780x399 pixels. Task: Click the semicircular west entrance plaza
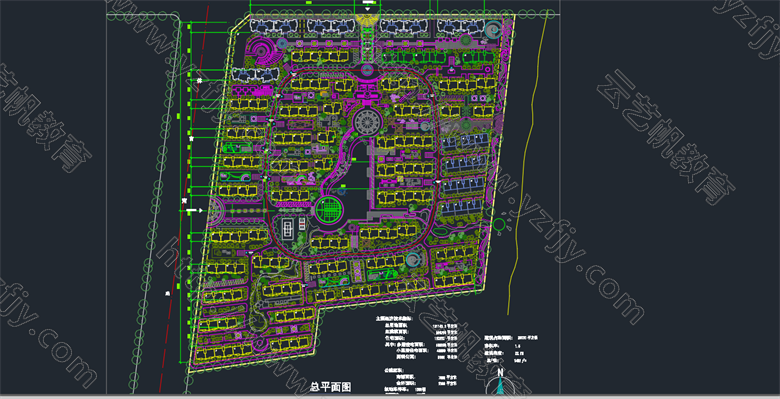coord(217,211)
